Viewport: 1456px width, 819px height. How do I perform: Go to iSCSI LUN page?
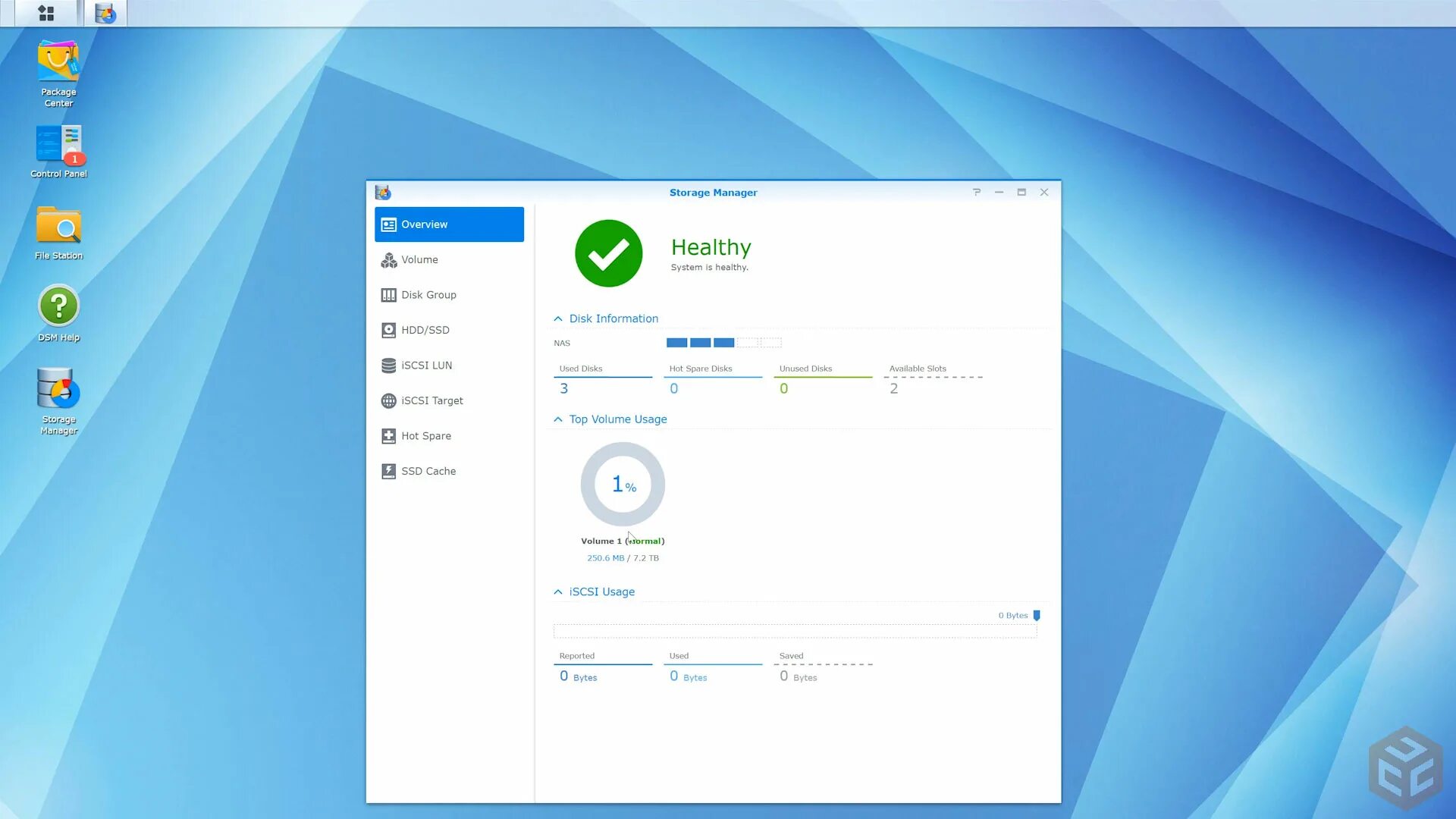(426, 366)
